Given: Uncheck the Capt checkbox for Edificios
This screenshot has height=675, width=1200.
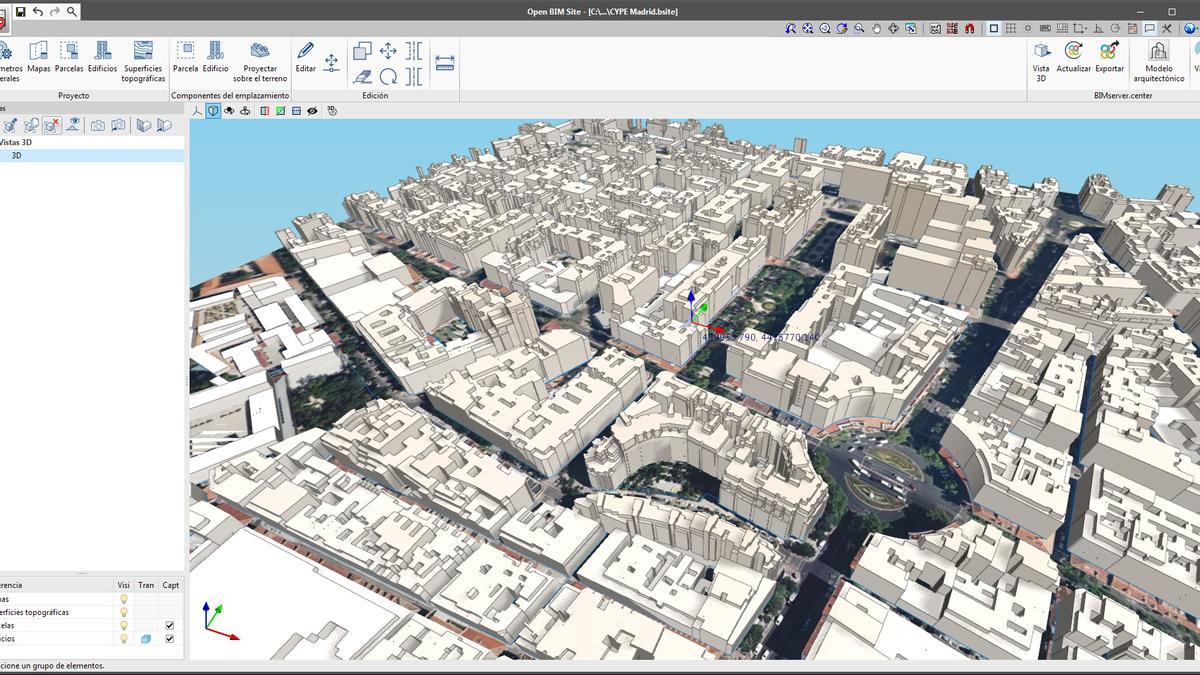Looking at the screenshot, I should (x=170, y=639).
